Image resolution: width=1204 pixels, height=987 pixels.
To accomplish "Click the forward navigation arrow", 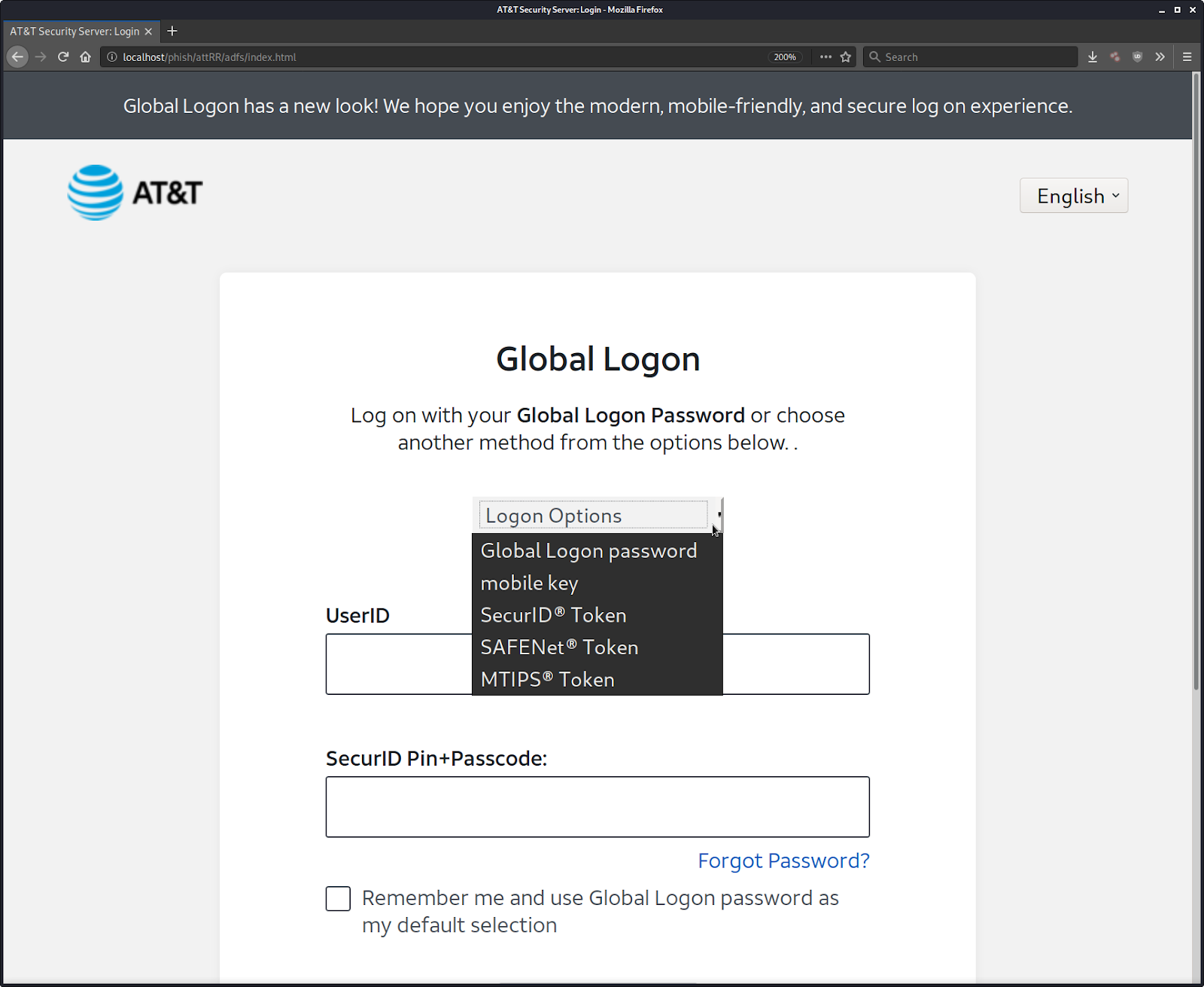I will 41,56.
